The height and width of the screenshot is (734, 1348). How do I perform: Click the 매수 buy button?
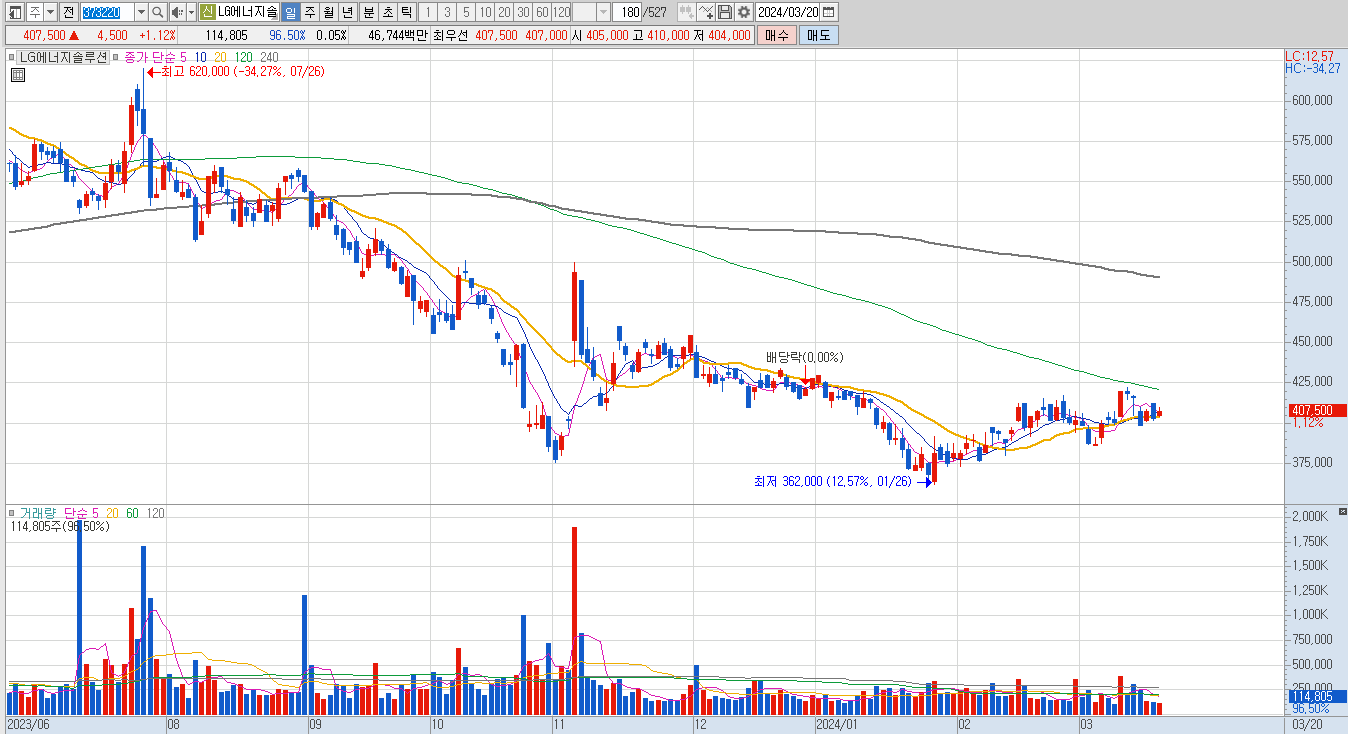775,35
